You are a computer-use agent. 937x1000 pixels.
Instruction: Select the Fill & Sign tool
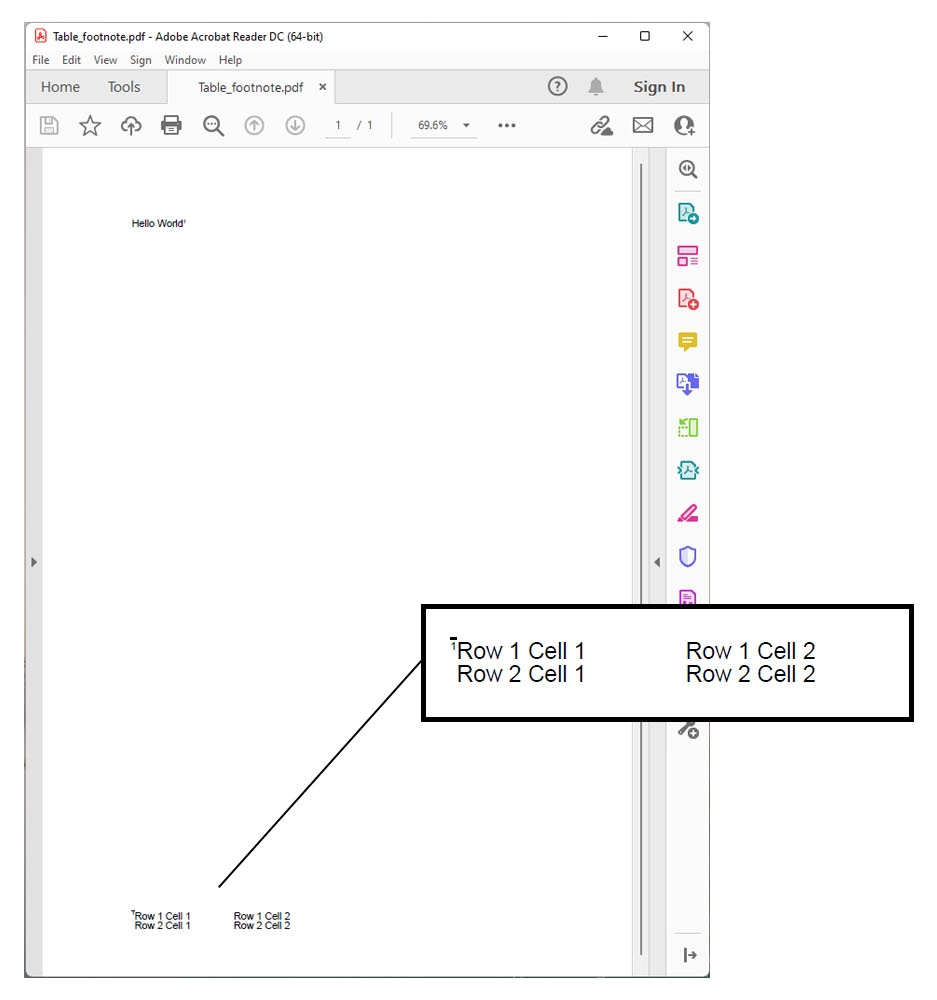click(687, 513)
